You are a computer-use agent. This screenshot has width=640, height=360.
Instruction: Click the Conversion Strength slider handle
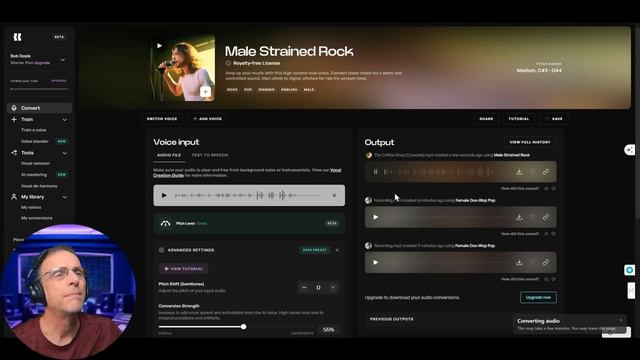(x=243, y=327)
